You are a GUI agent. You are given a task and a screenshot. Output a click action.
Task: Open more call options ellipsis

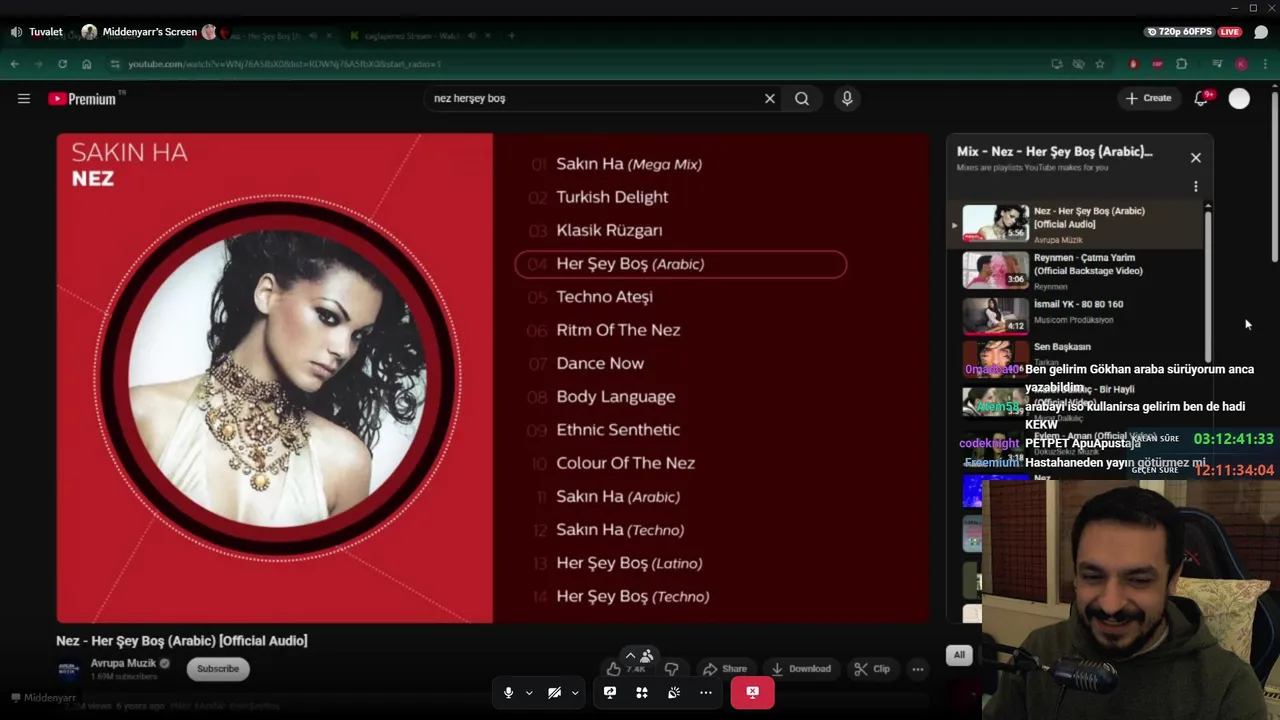[706, 692]
